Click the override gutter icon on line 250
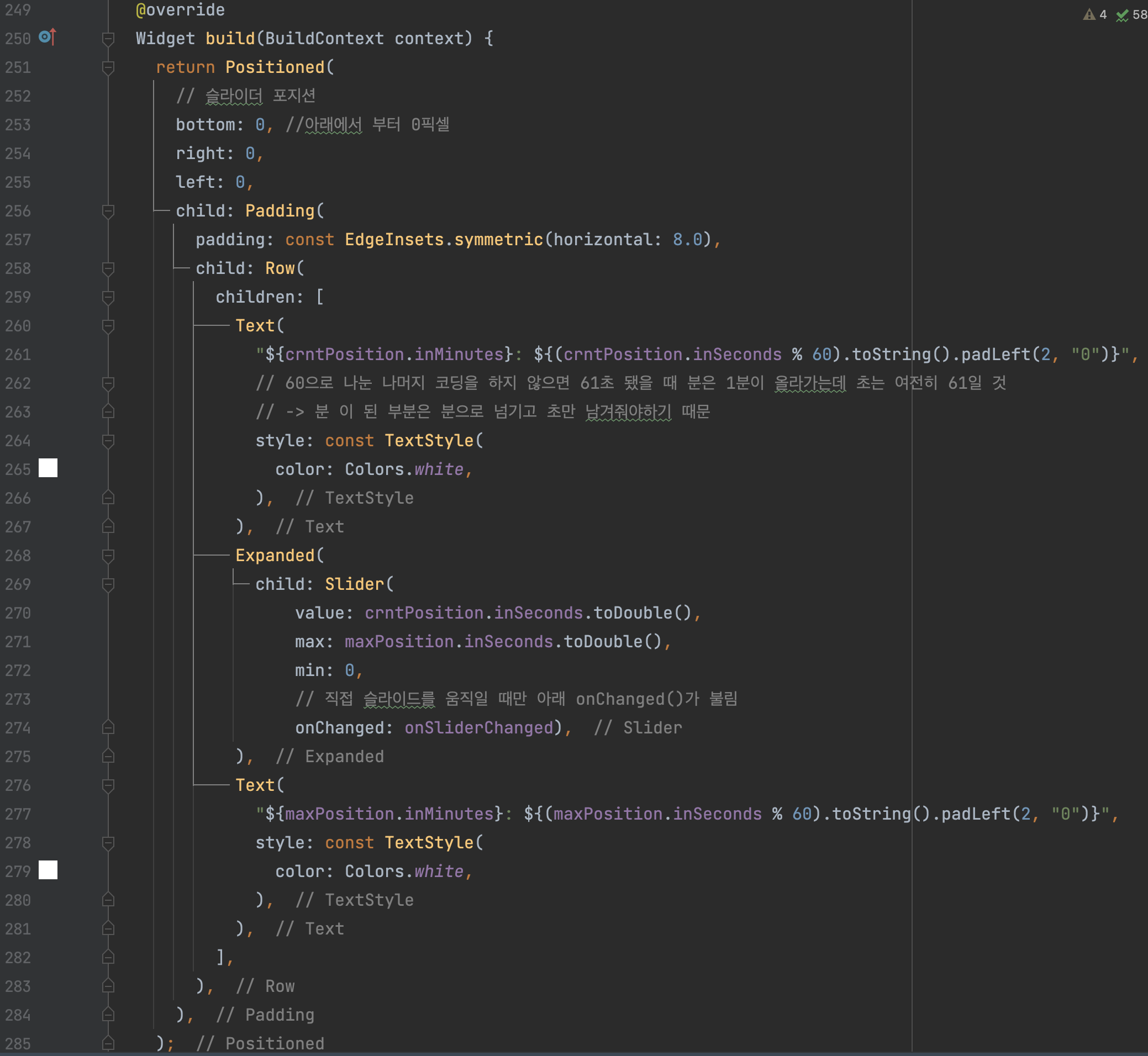This screenshot has height=1056, width=1148. click(x=48, y=37)
